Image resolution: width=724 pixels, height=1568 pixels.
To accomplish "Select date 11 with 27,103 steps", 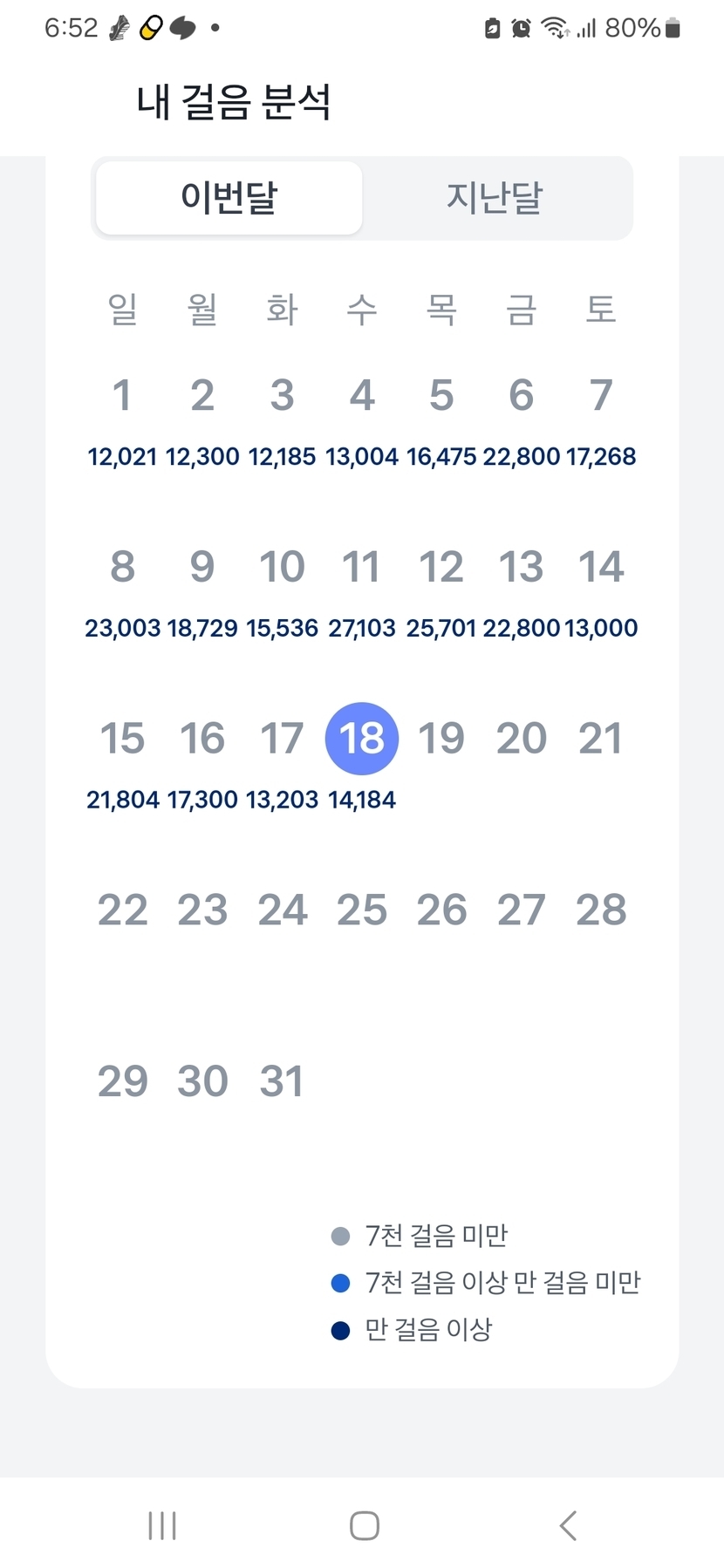I will (x=361, y=568).
